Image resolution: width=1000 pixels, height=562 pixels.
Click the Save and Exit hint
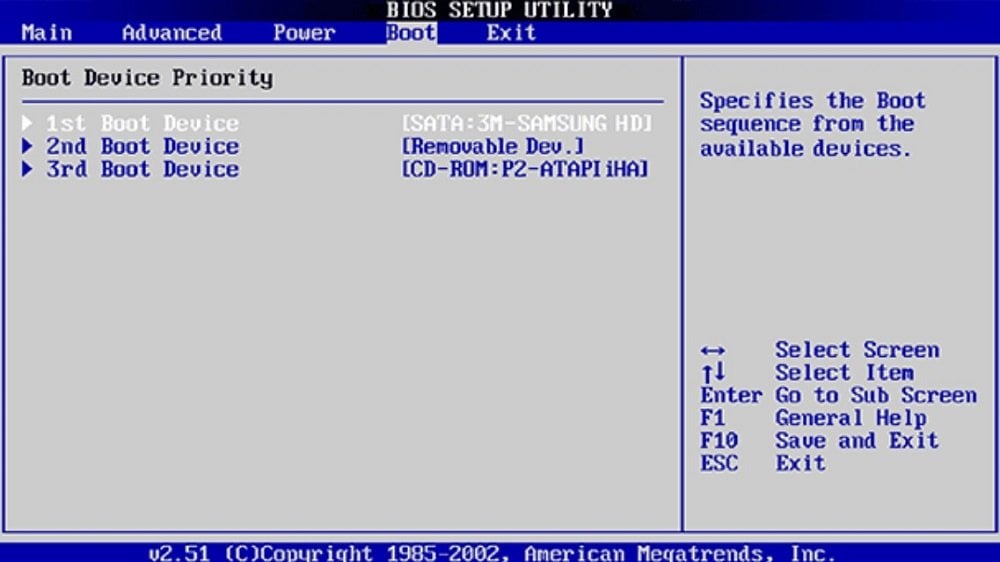click(x=857, y=440)
